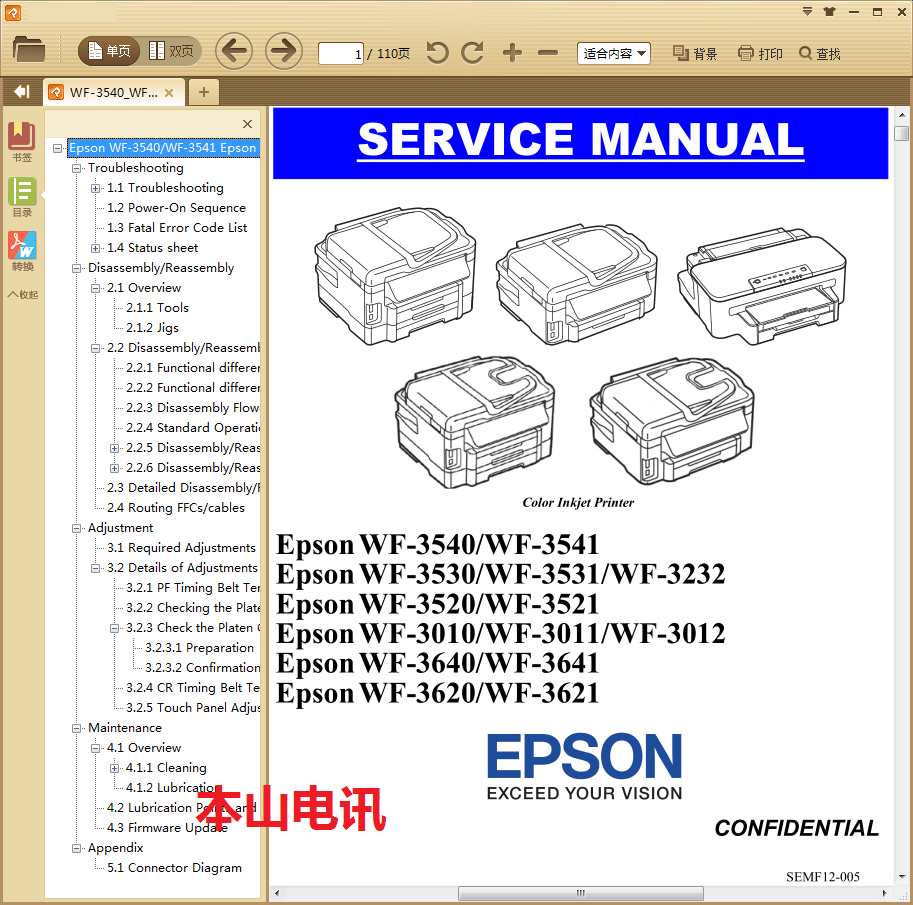Image resolution: width=913 pixels, height=905 pixels.
Task: Click the scroll right arrow
Action: pyautogui.click(x=884, y=893)
